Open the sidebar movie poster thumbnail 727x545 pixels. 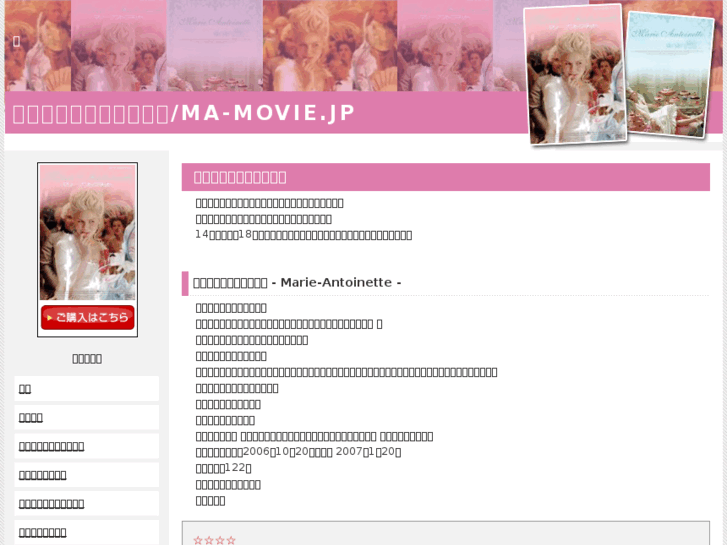(88, 232)
